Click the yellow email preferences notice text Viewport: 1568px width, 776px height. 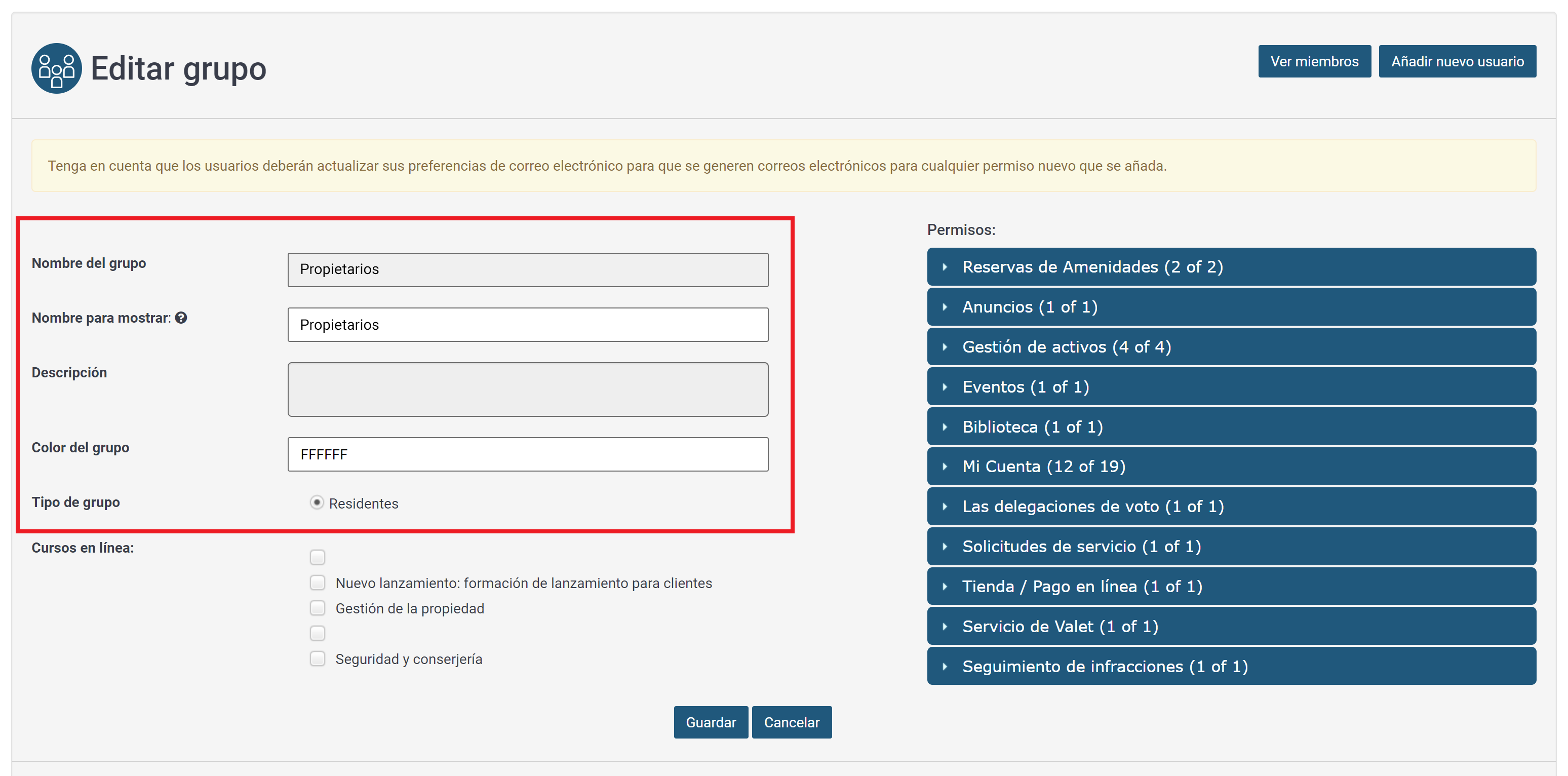pyautogui.click(x=607, y=166)
